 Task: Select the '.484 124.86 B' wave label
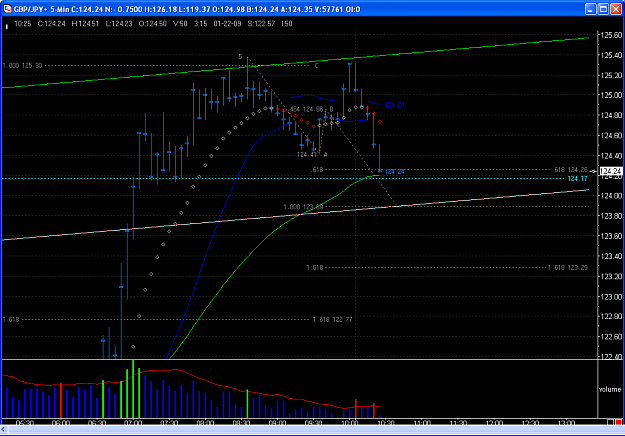point(311,109)
